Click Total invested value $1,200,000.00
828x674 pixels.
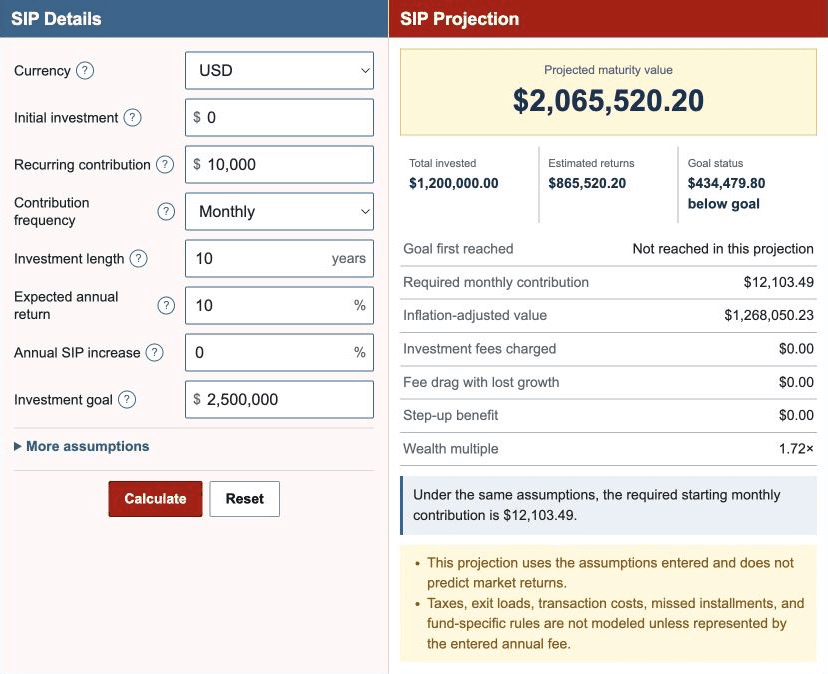pos(454,183)
